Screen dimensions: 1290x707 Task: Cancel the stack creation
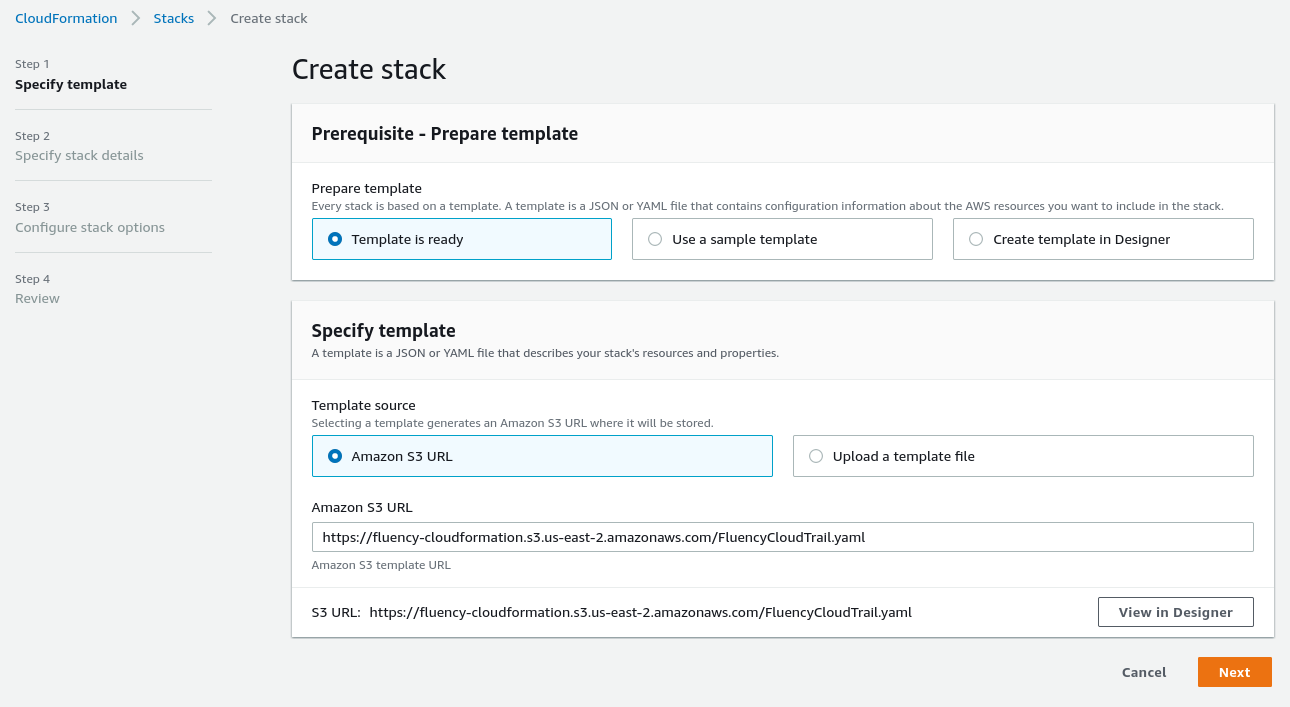click(1144, 672)
